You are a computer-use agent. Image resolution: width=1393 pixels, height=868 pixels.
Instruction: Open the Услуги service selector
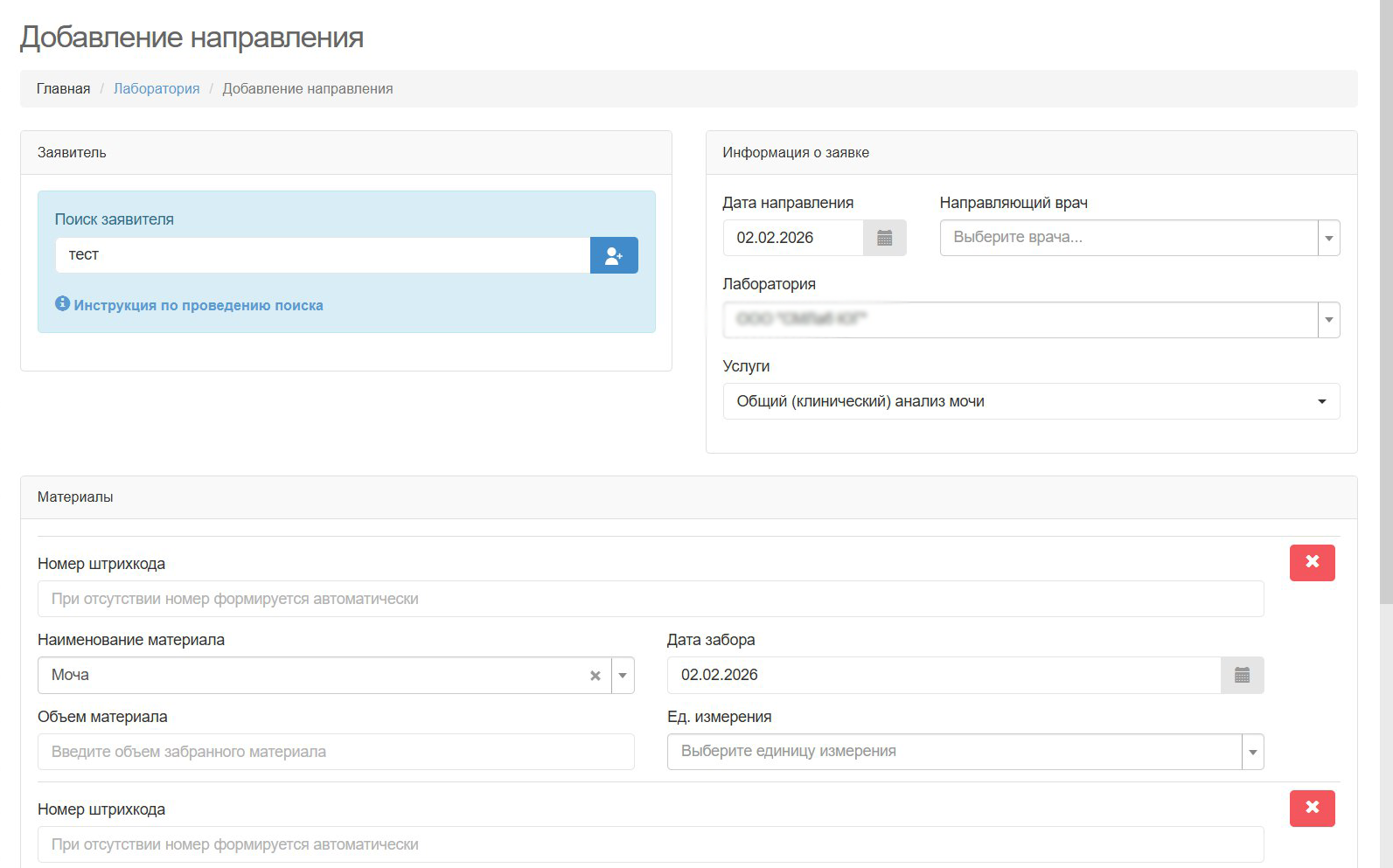(1030, 401)
